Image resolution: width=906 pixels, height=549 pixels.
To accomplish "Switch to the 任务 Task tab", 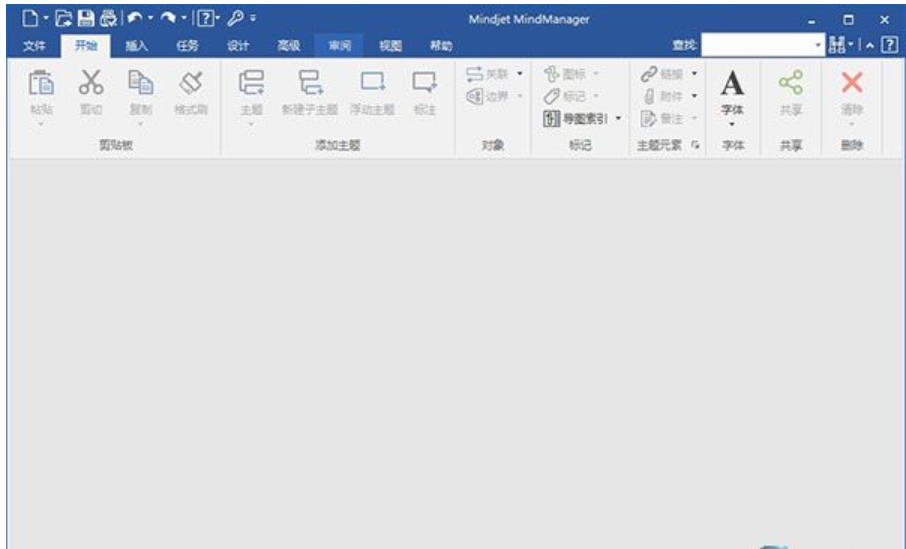I will point(188,46).
